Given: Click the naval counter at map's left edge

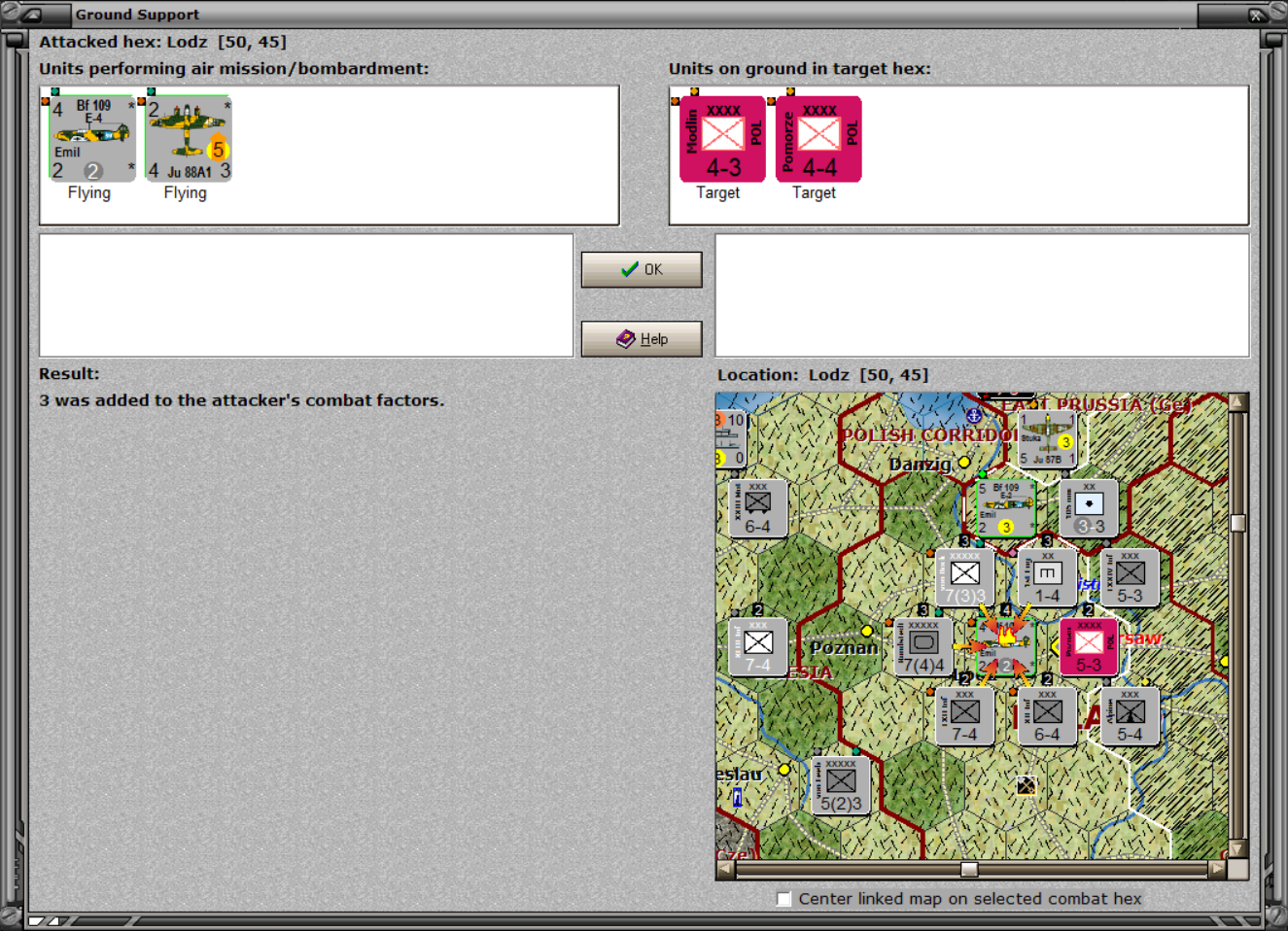Looking at the screenshot, I should pyautogui.click(x=730, y=439).
